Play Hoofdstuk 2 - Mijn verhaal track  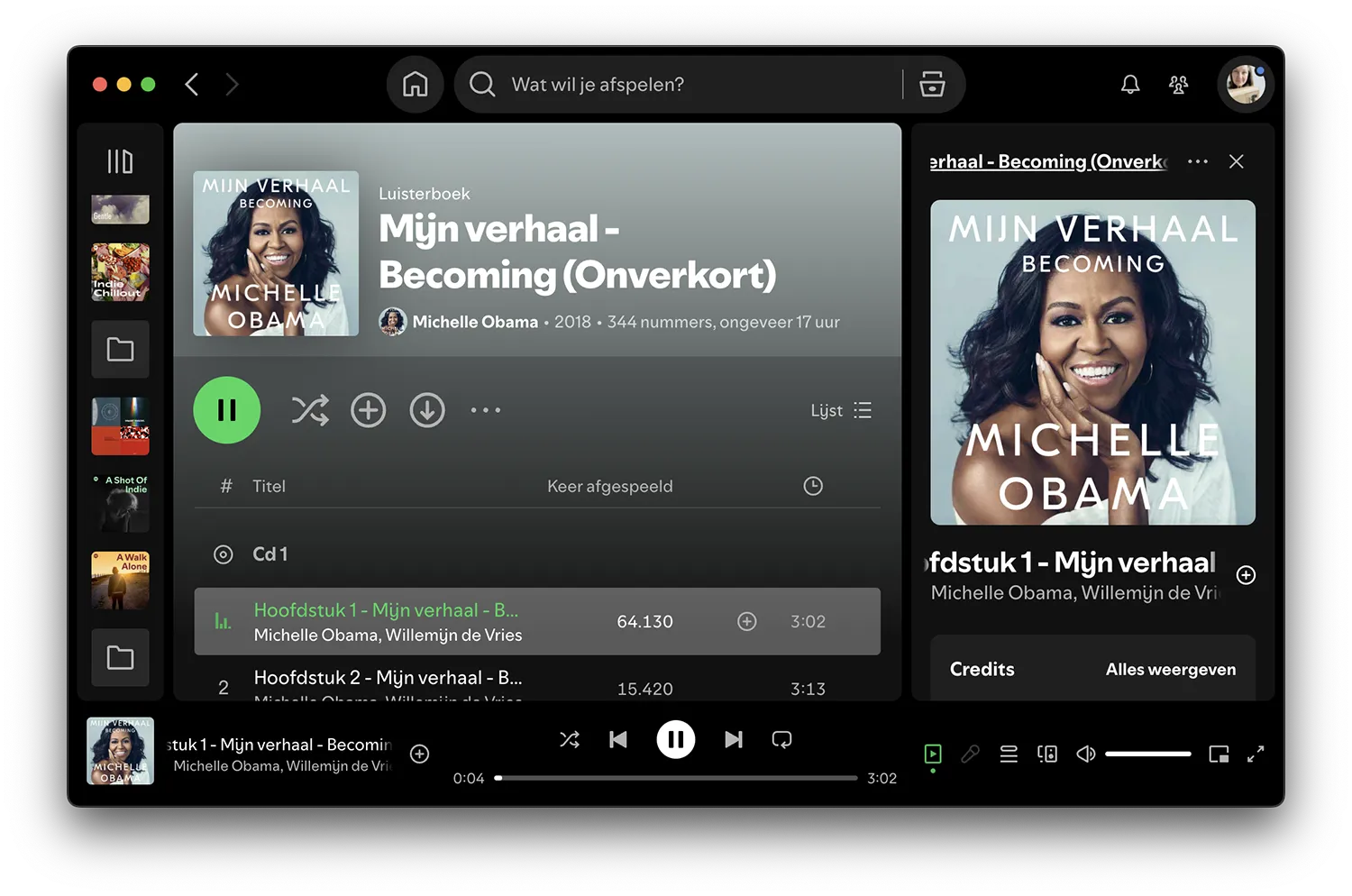click(x=388, y=678)
